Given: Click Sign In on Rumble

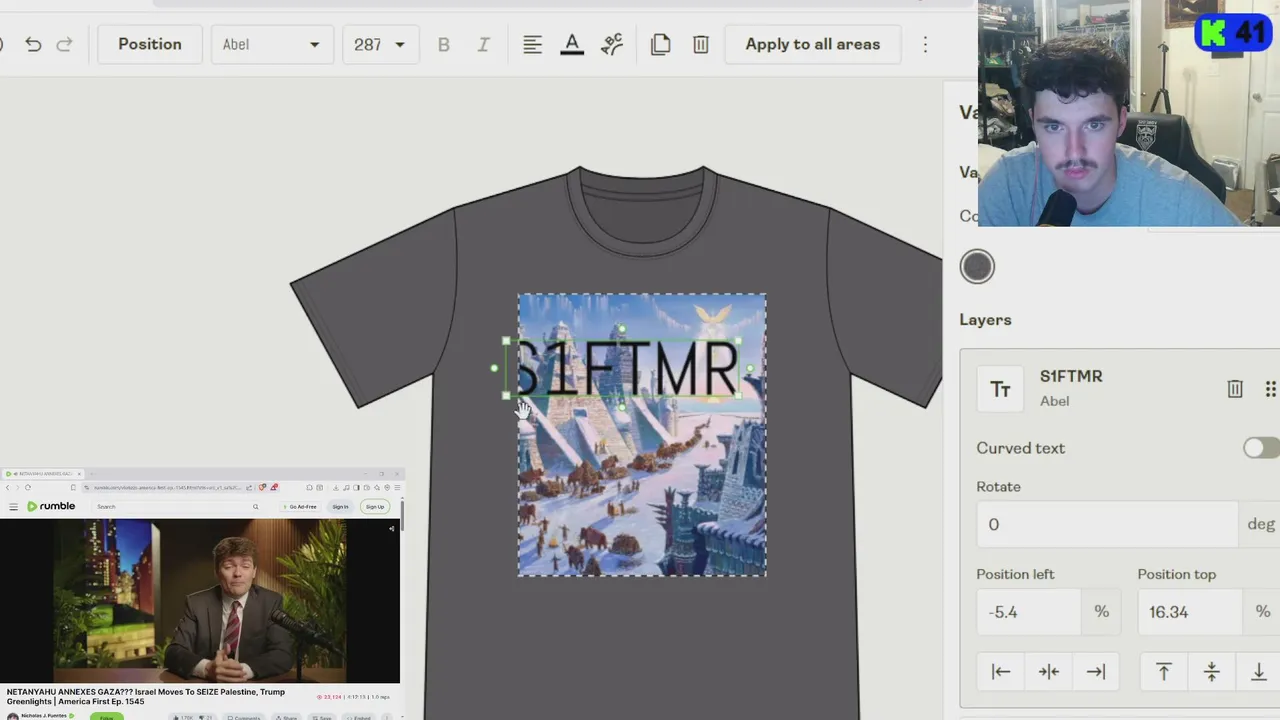Looking at the screenshot, I should click(x=341, y=507).
